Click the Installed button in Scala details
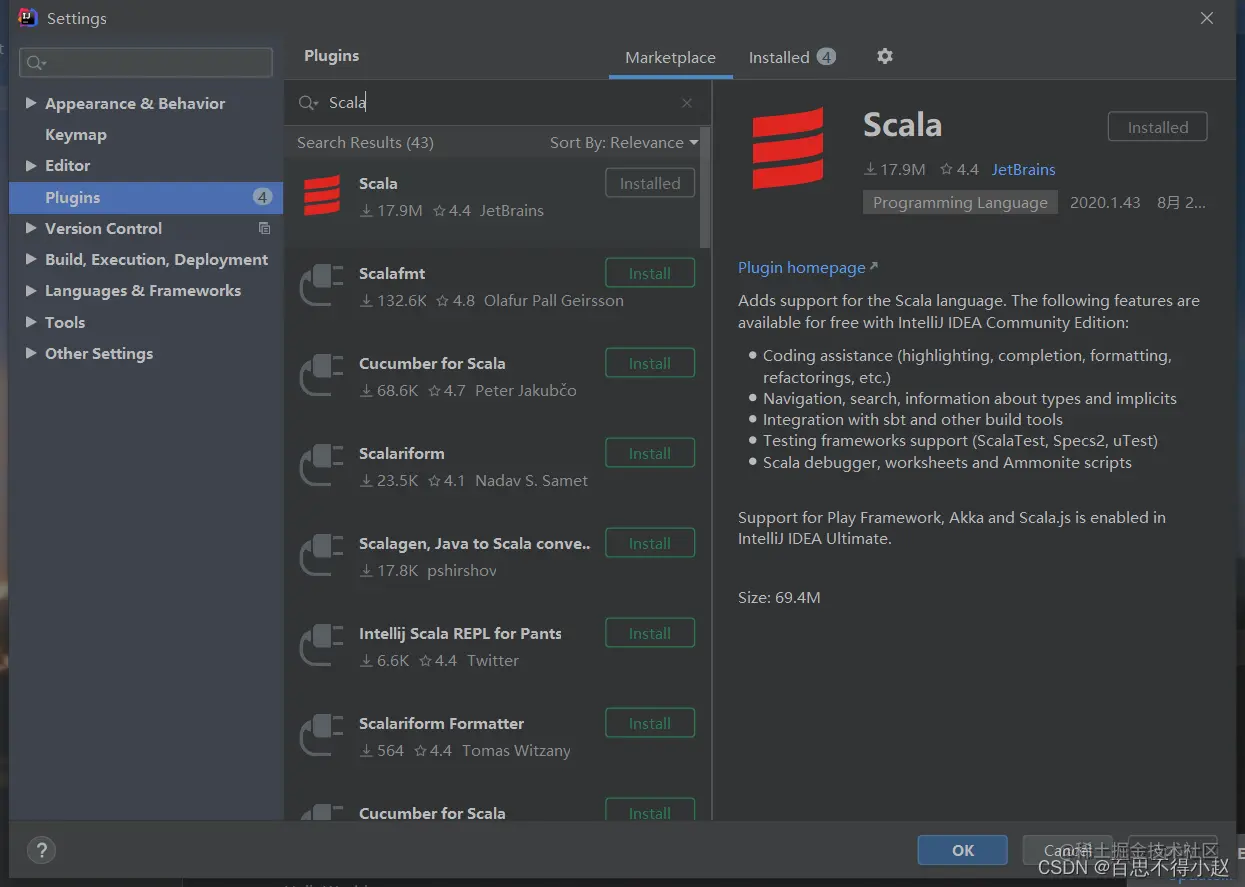The height and width of the screenshot is (887, 1245). tap(1157, 127)
